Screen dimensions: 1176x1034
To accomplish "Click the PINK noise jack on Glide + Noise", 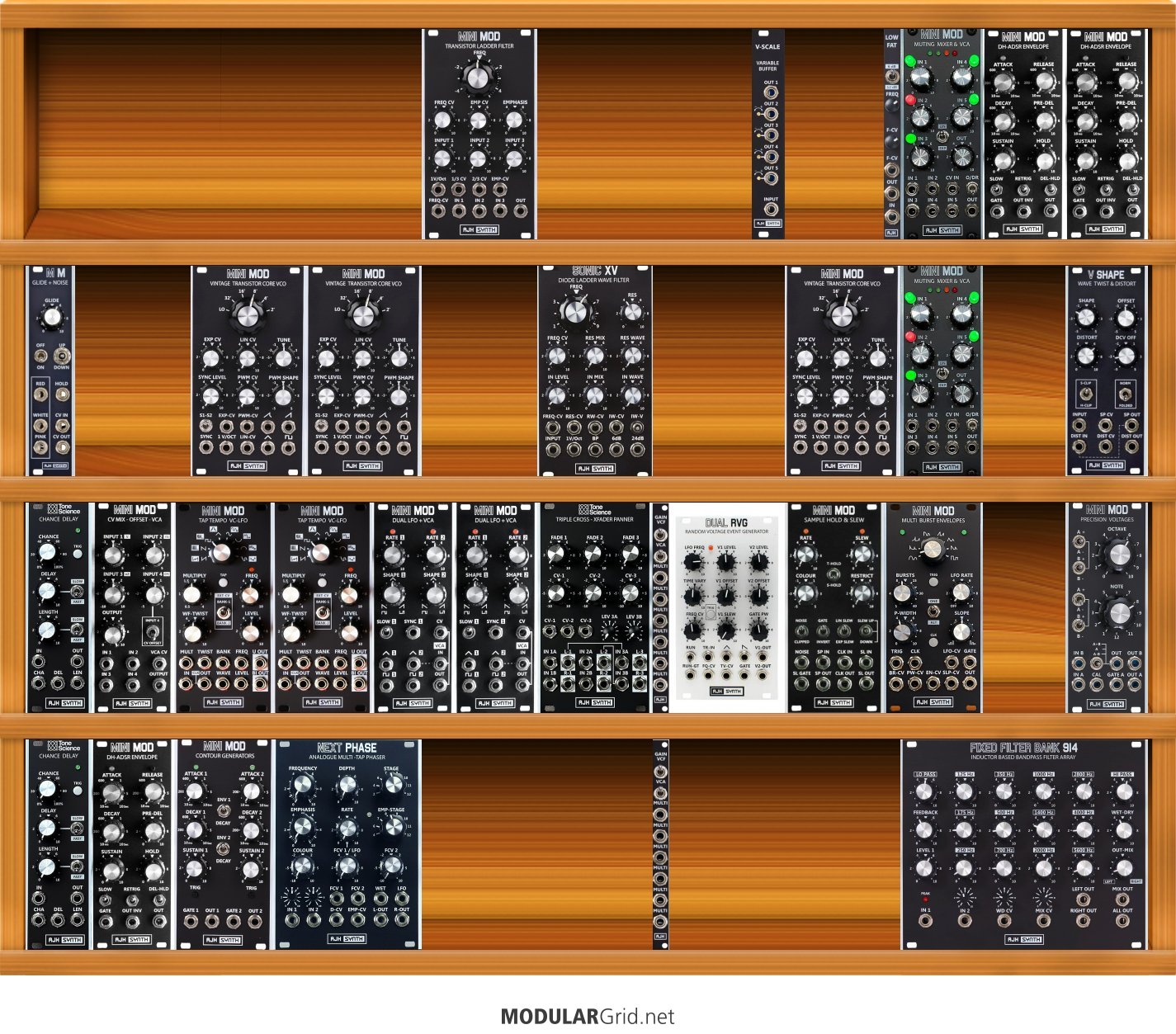I will [x=40, y=447].
